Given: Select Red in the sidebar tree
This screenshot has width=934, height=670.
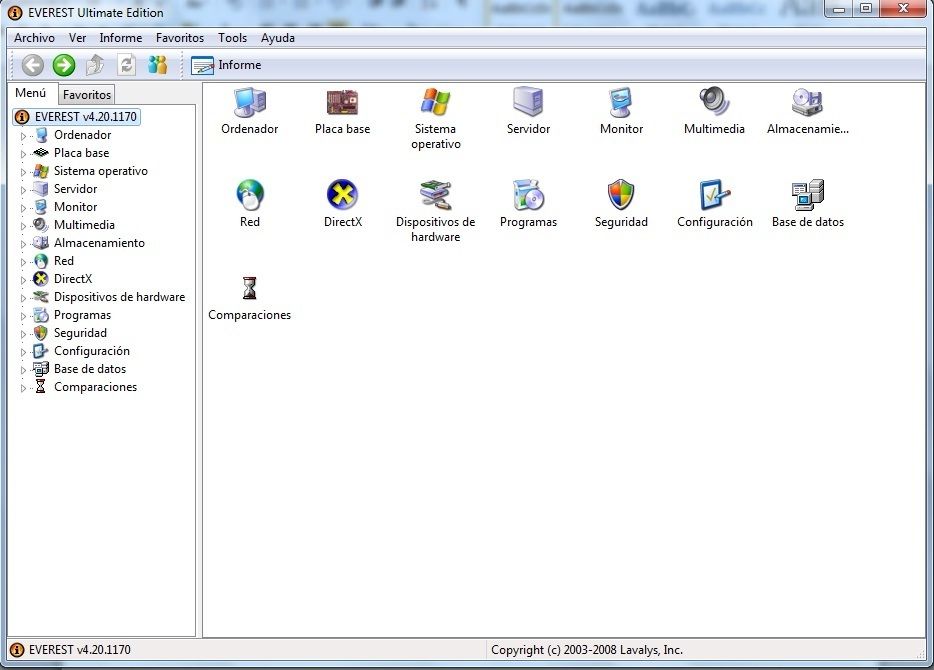Looking at the screenshot, I should pyautogui.click(x=64, y=261).
